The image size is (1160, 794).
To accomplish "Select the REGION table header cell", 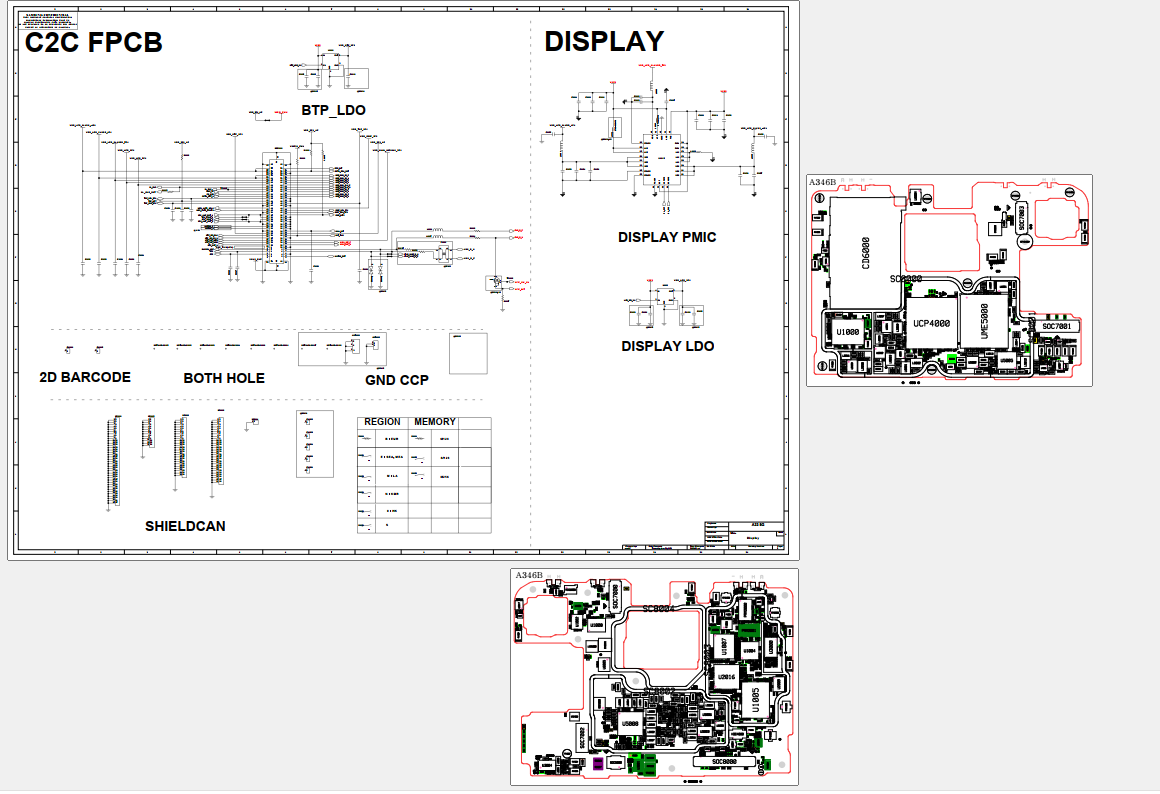I will click(x=382, y=422).
